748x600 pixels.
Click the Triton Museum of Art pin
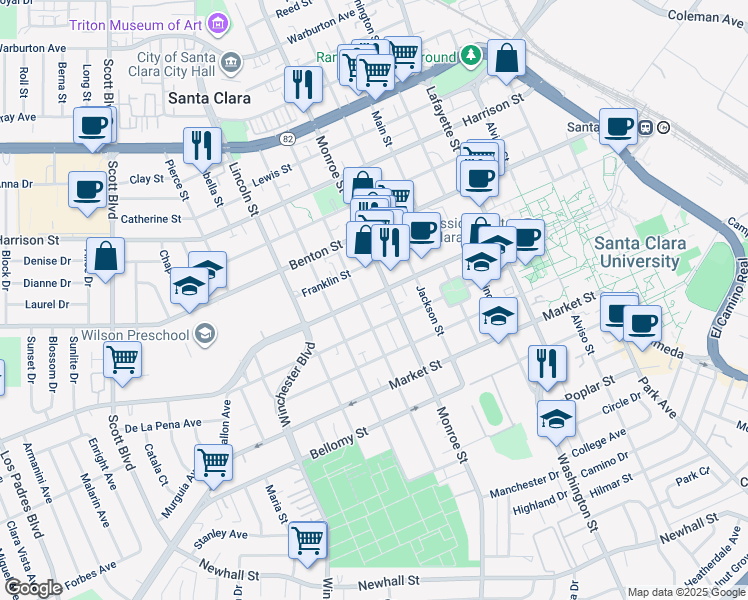[218, 24]
